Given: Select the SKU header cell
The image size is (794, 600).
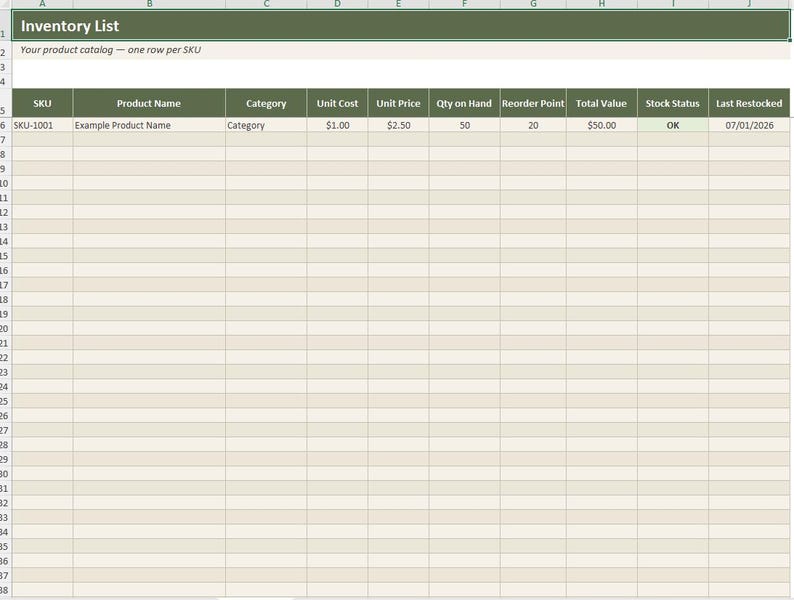Looking at the screenshot, I should click(43, 103).
